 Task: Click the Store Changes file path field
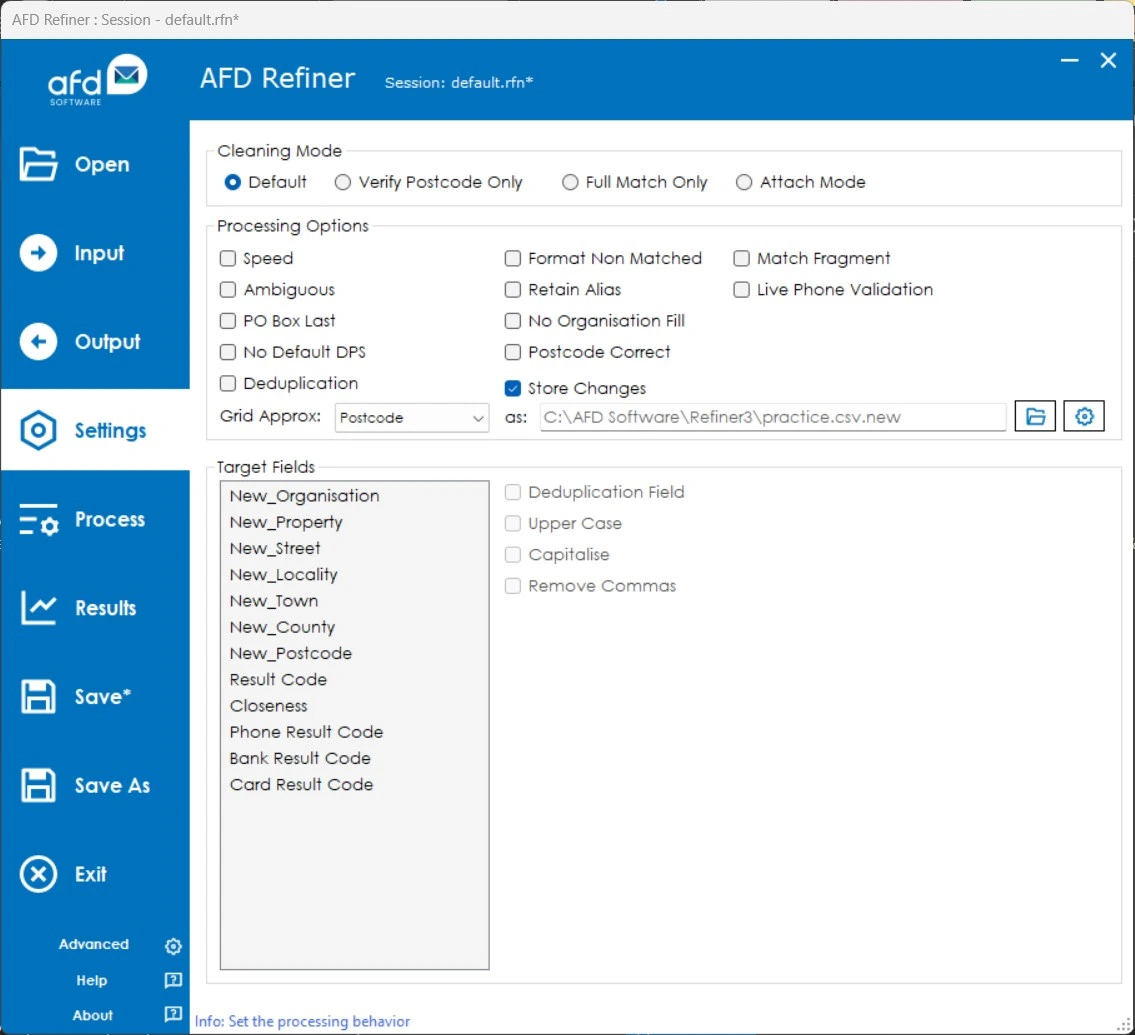tap(772, 418)
